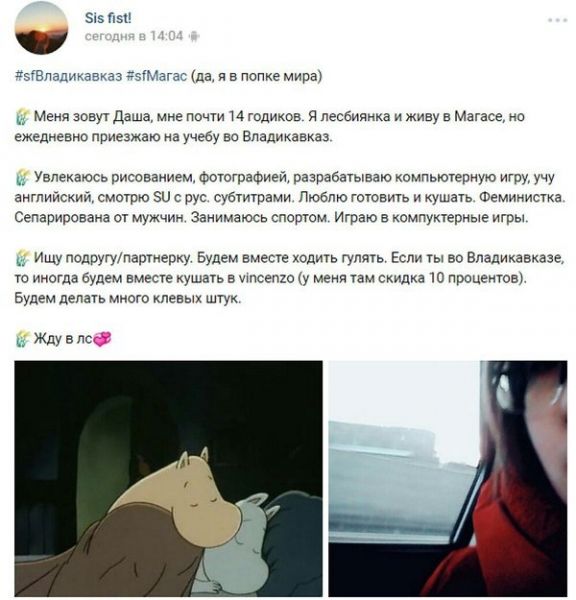Click plant emoji before Жду в лс
576x600 pixels.
(x=23, y=338)
